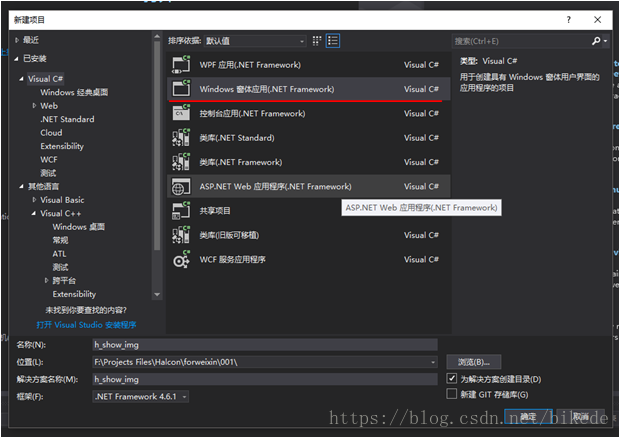620x438 pixels.
Task: Click the 取消 button
Action: coord(580,417)
